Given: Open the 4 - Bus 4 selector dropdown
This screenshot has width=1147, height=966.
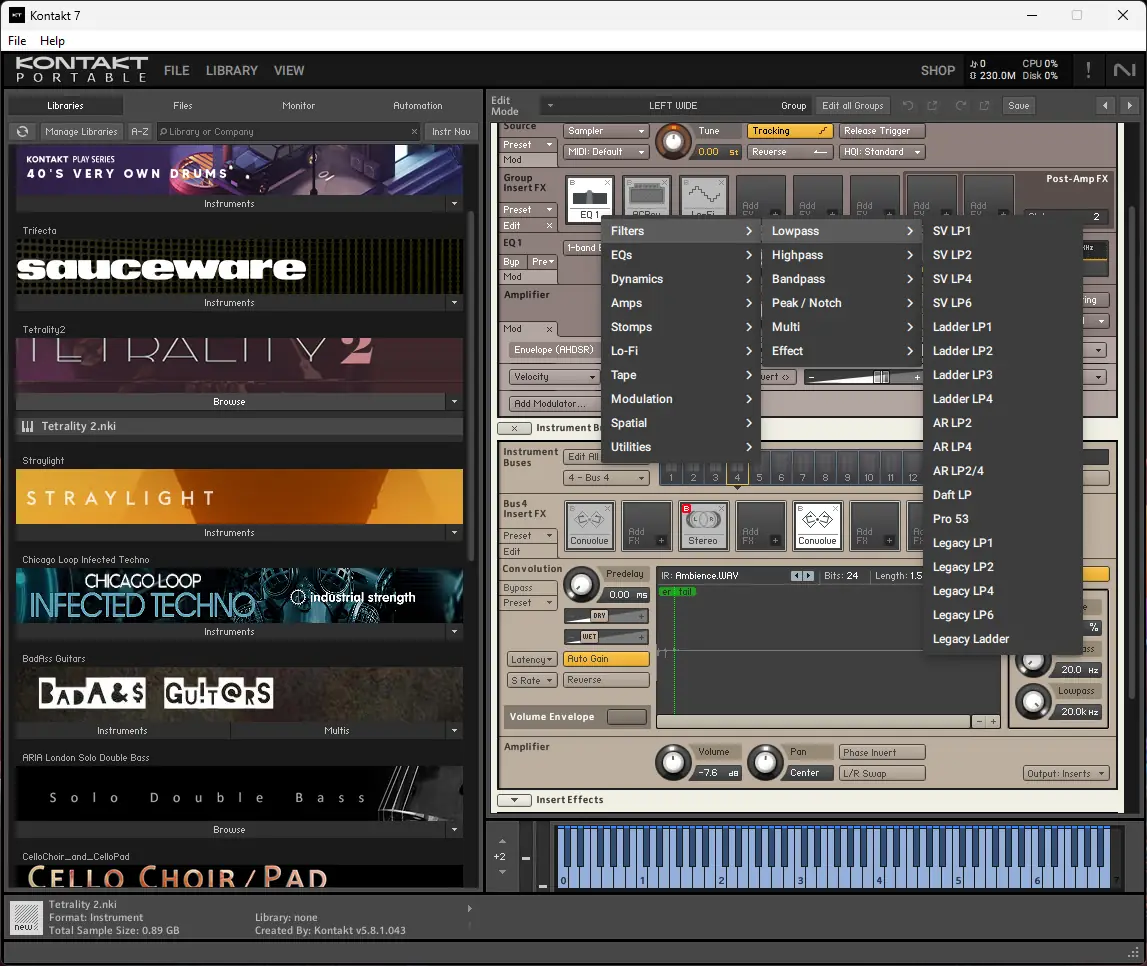Looking at the screenshot, I should [x=605, y=477].
